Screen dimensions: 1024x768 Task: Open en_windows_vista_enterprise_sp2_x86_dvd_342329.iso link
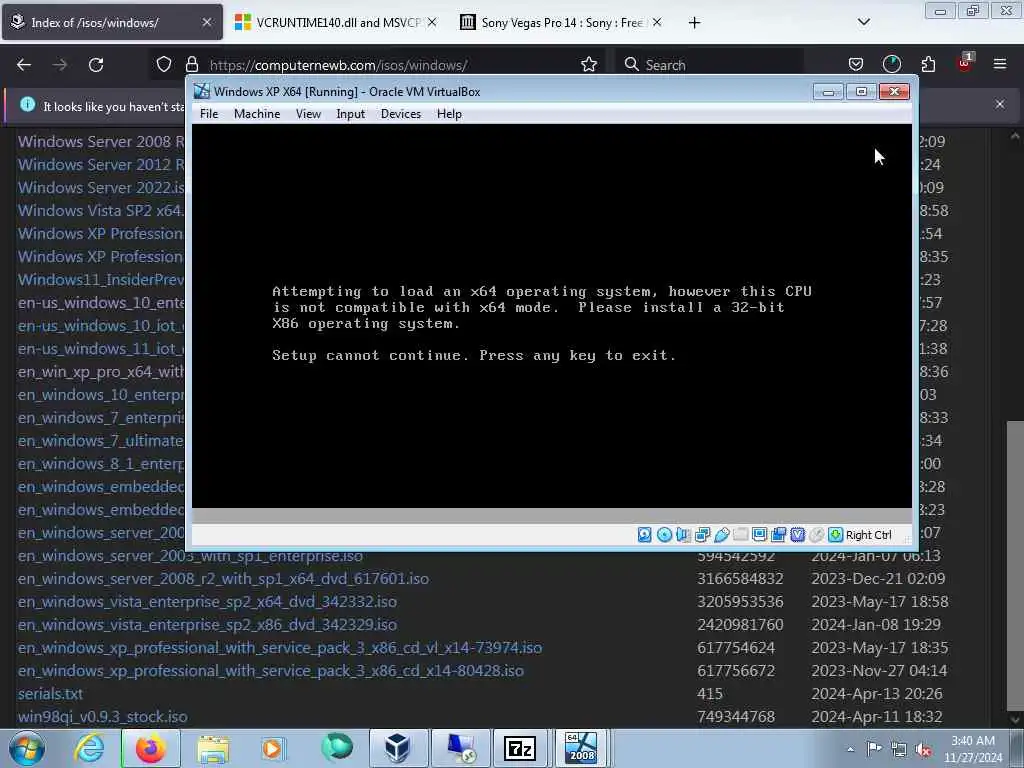pos(207,624)
